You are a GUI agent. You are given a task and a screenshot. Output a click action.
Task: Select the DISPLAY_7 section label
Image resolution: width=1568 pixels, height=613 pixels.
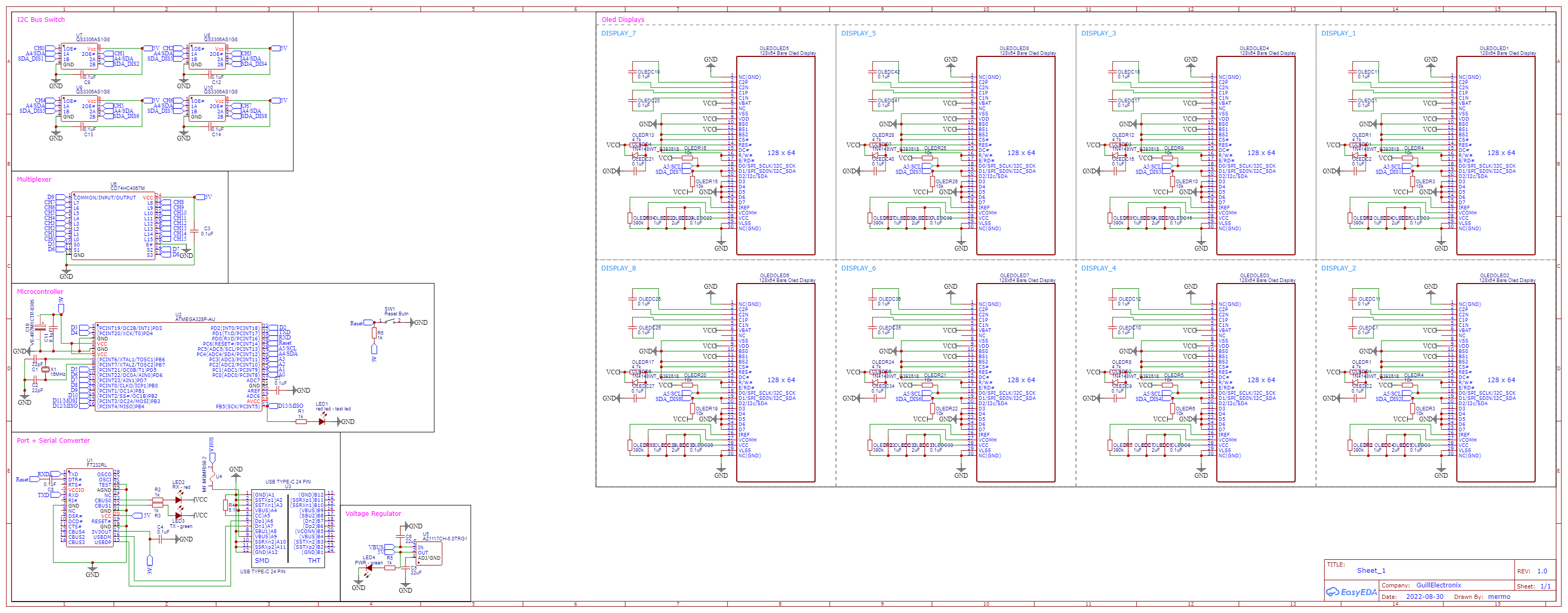[x=618, y=33]
